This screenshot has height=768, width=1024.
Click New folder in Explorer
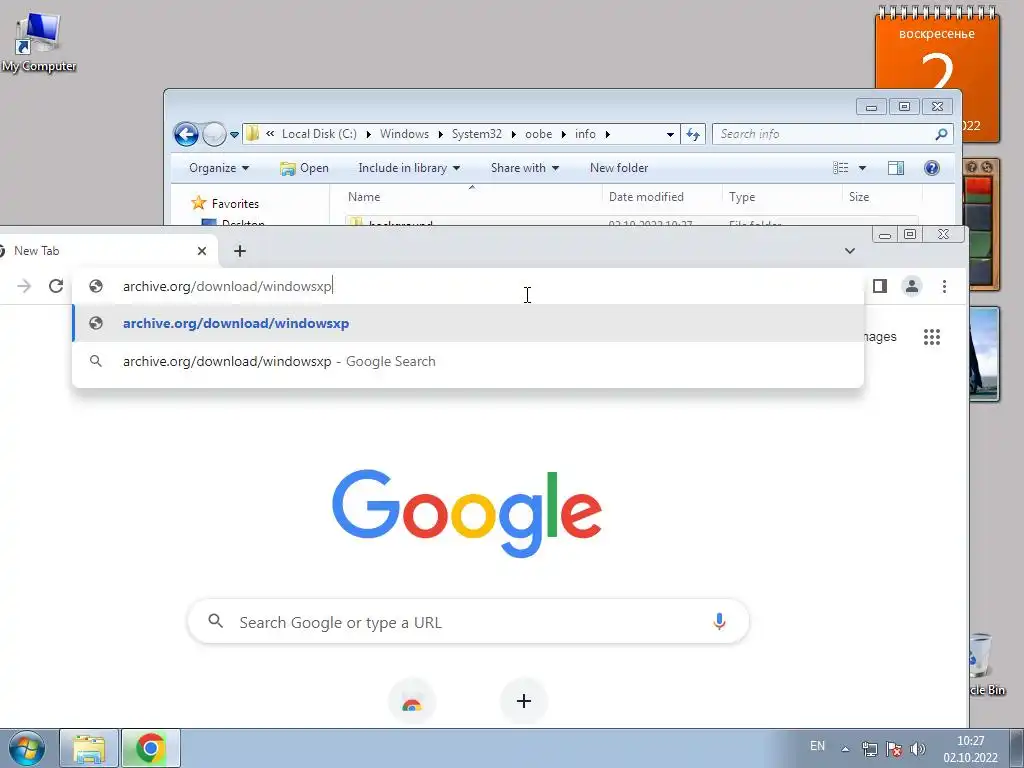tap(619, 168)
